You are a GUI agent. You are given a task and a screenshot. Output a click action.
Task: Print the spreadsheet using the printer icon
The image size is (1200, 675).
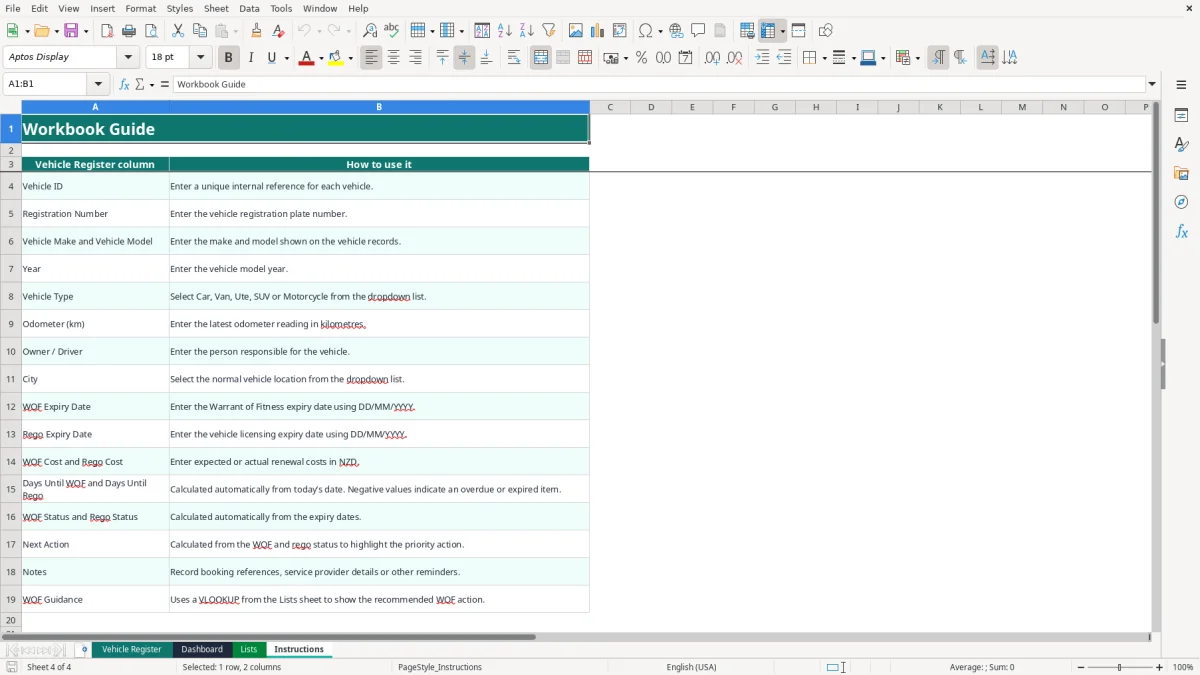click(128, 31)
